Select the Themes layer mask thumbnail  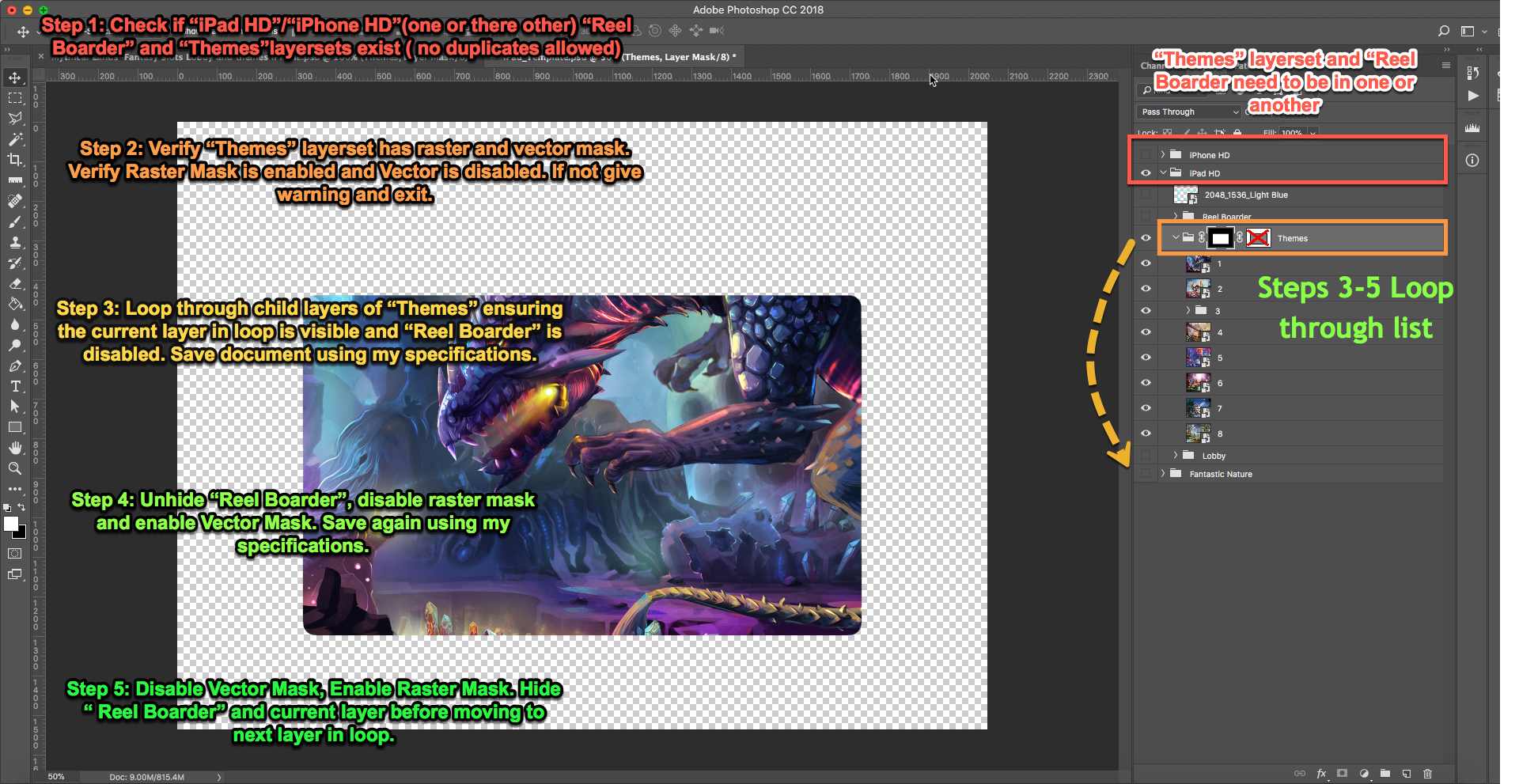[1221, 238]
